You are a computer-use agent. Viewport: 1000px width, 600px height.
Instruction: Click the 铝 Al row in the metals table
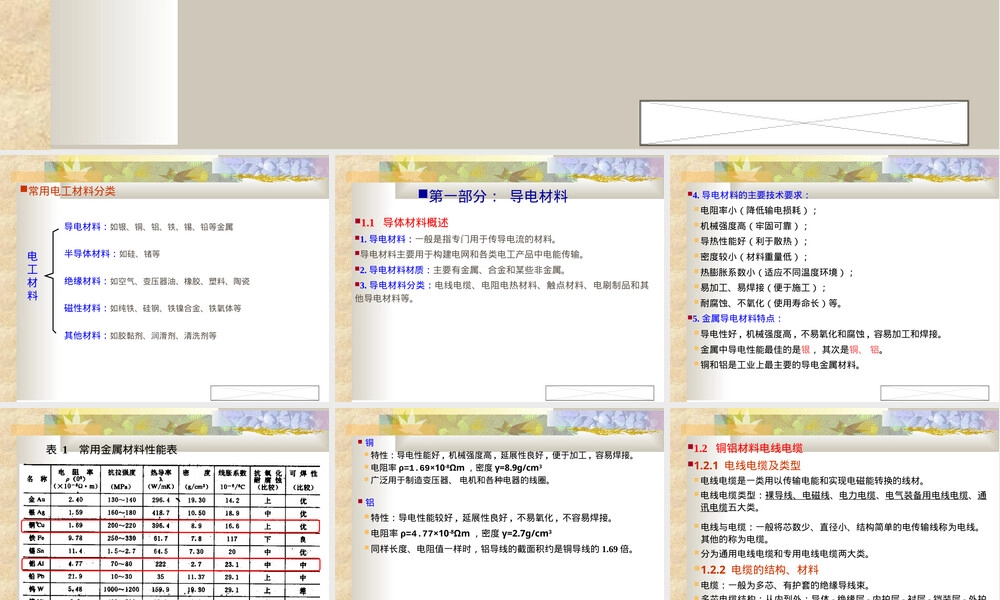[172, 564]
